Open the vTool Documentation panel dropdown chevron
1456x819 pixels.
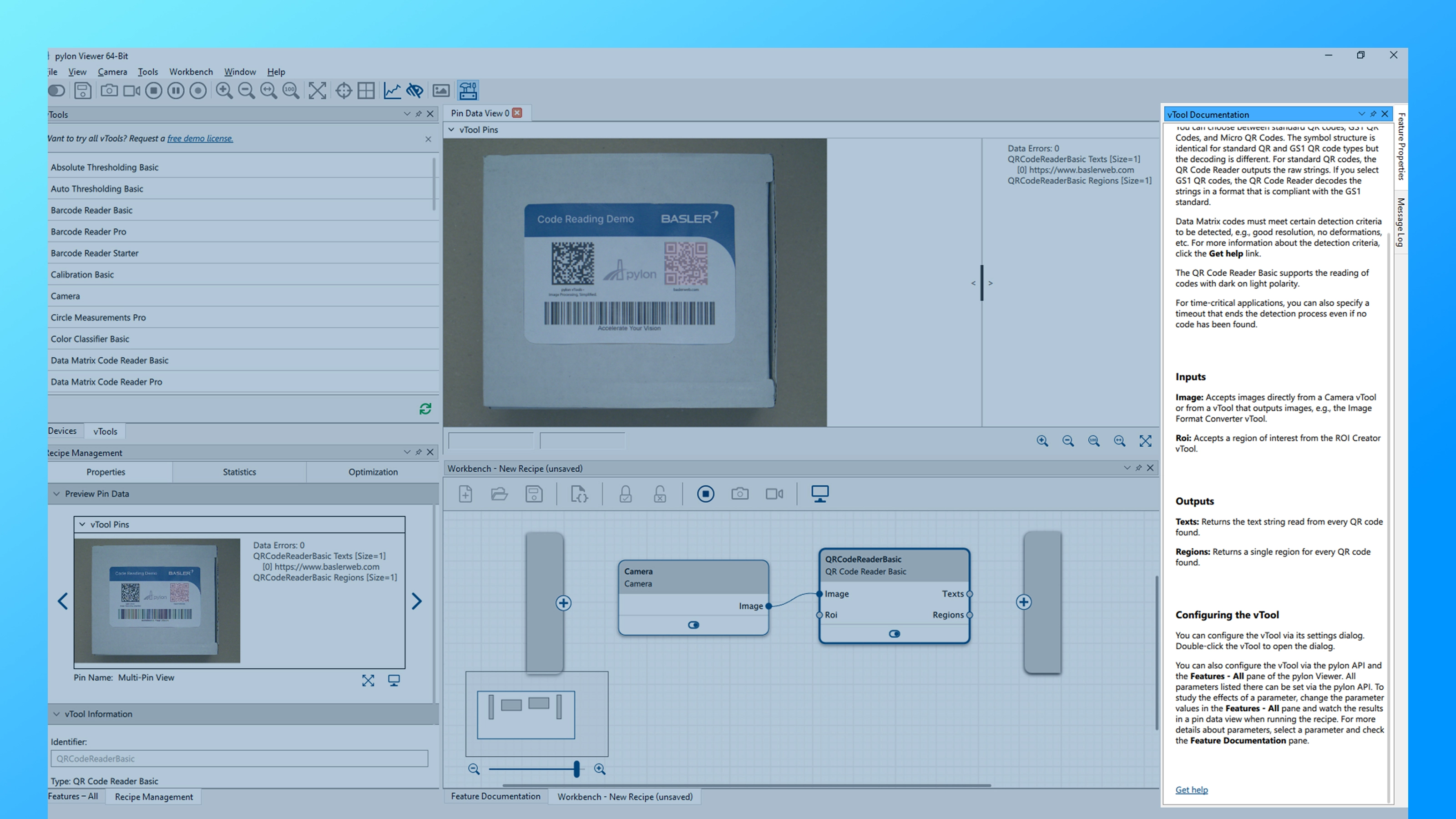[1362, 114]
